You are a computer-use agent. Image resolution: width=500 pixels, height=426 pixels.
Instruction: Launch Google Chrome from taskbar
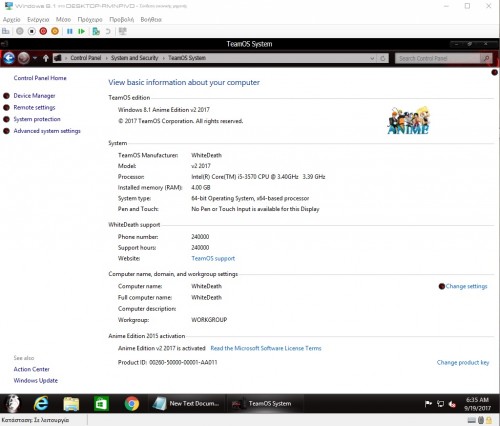pos(132,404)
